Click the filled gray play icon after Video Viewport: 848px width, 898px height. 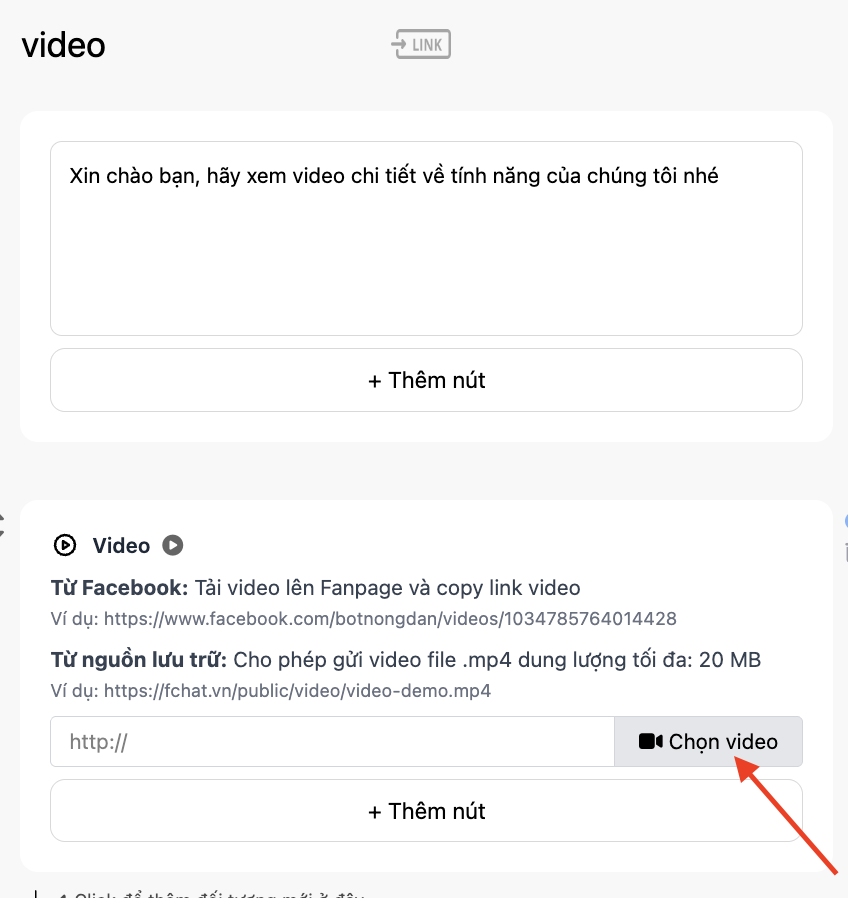point(173,545)
